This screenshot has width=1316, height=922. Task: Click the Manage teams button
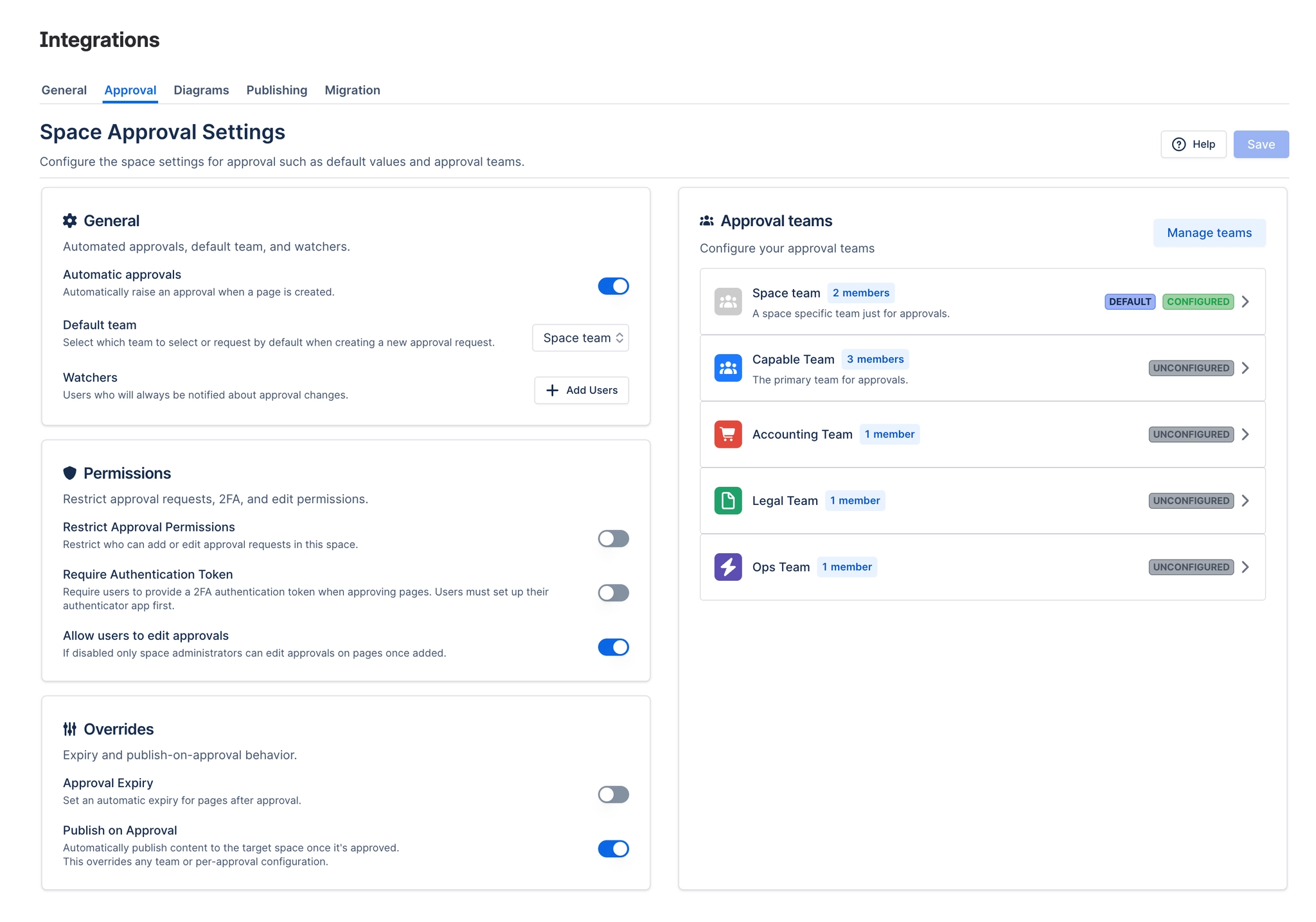click(x=1209, y=233)
